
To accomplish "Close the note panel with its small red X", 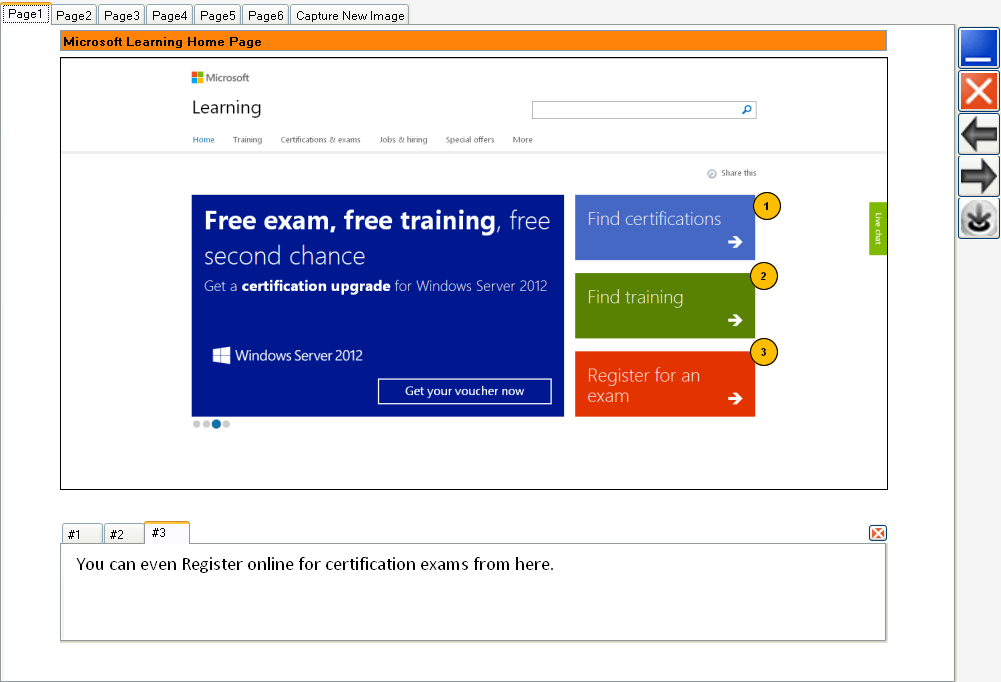I will pyautogui.click(x=878, y=533).
